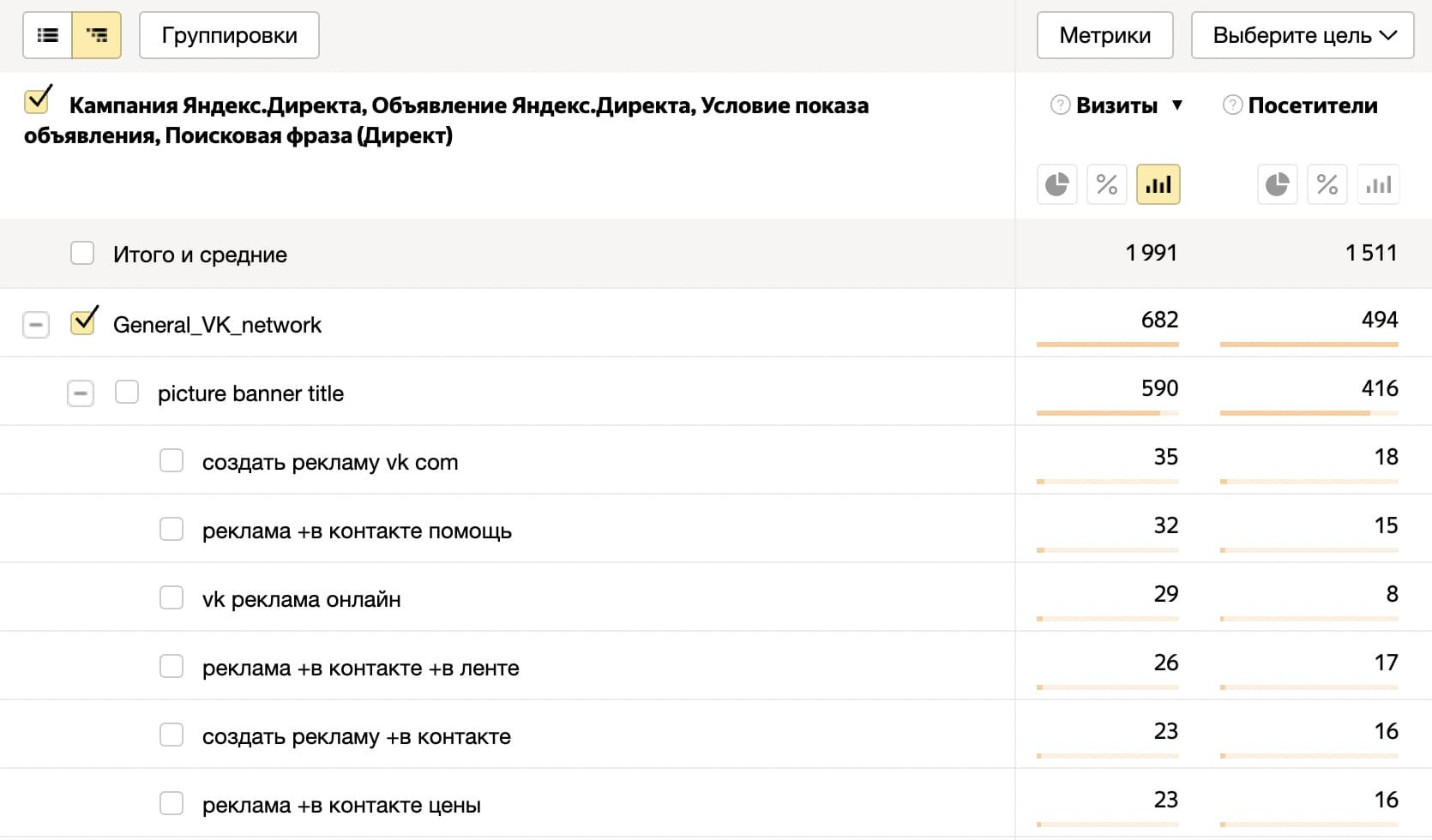Show pie chart for Визиты column
The height and width of the screenshot is (840, 1432).
pos(1057,184)
